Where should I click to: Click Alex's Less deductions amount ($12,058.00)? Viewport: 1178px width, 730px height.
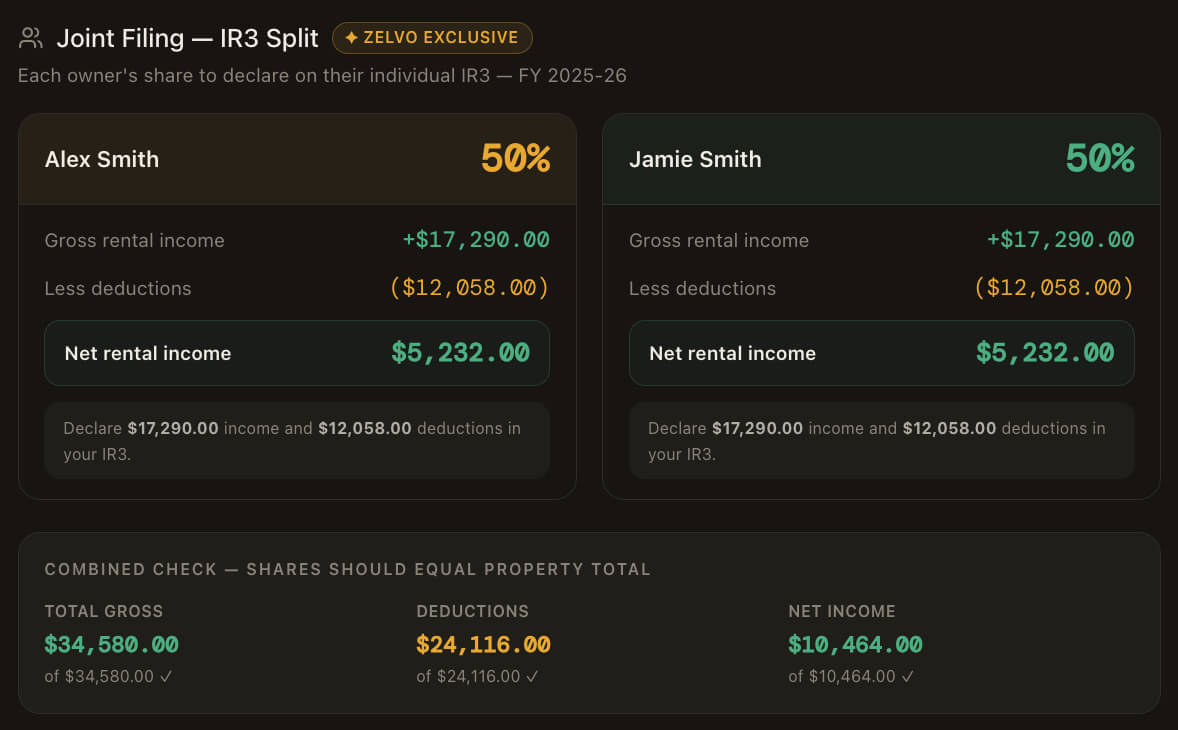click(x=468, y=287)
